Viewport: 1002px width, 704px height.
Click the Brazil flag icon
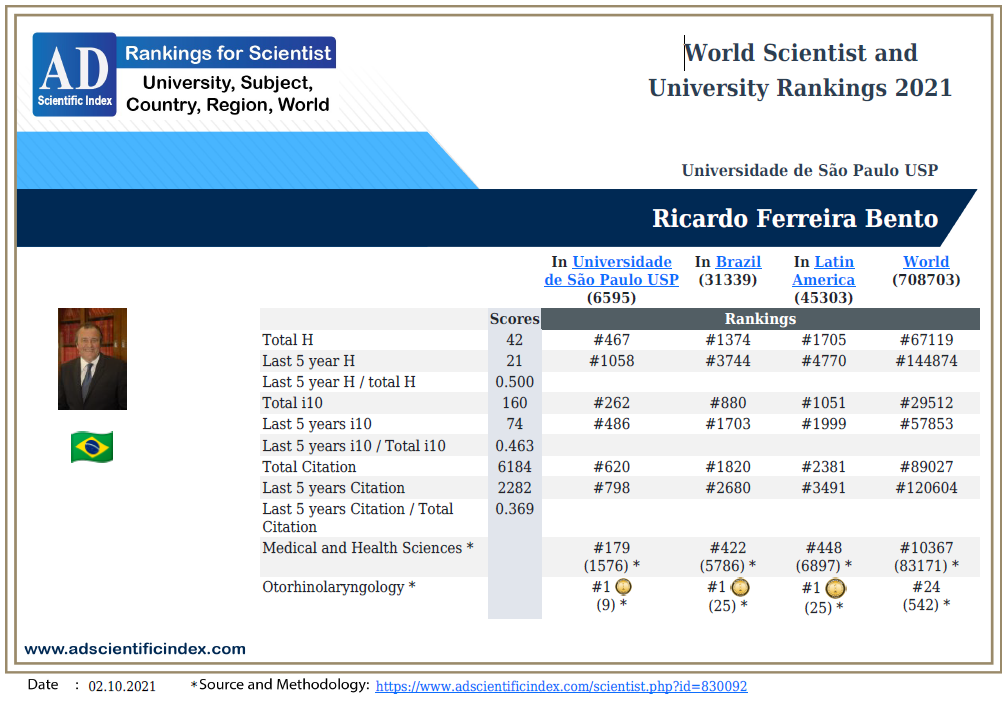click(x=92, y=447)
